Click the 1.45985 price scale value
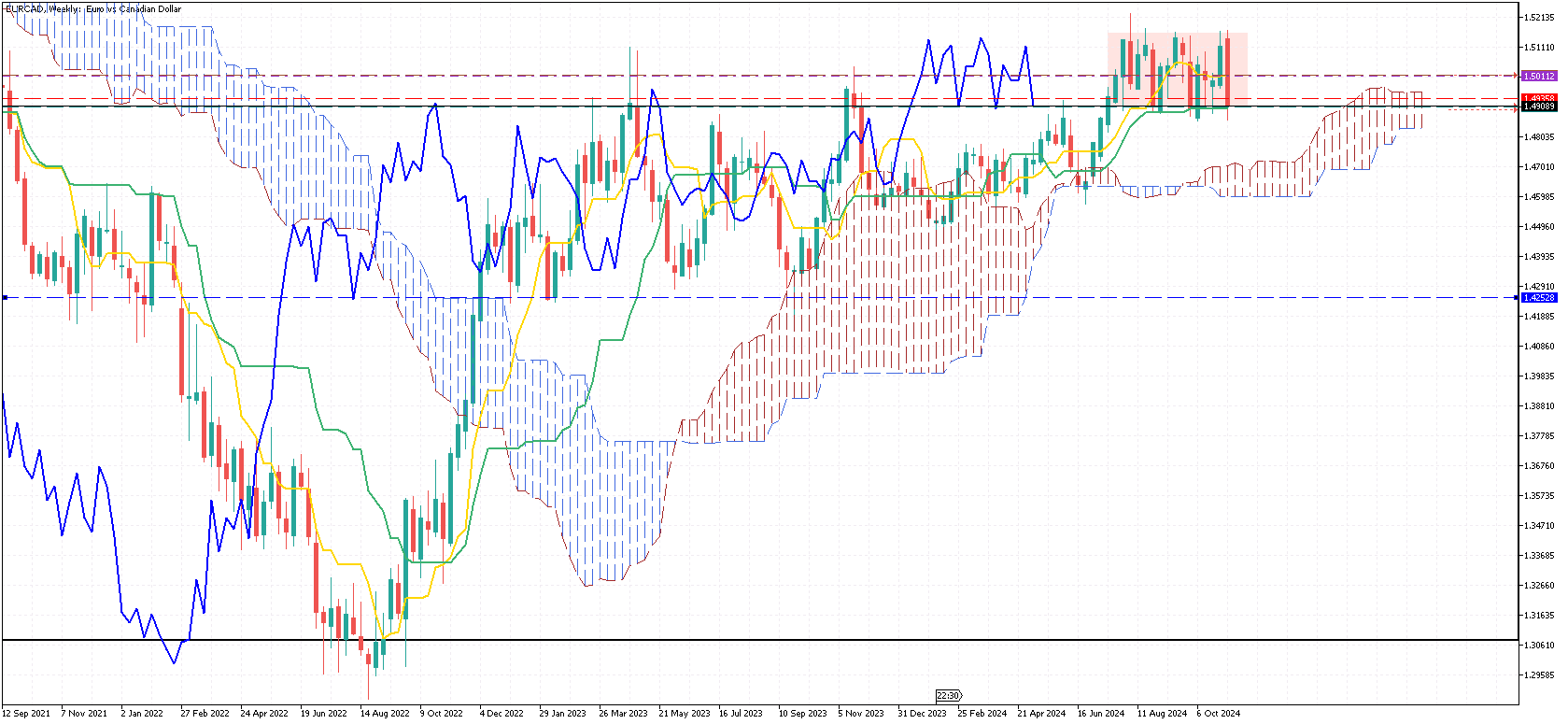The width and height of the screenshot is (1568, 724). click(x=1539, y=196)
